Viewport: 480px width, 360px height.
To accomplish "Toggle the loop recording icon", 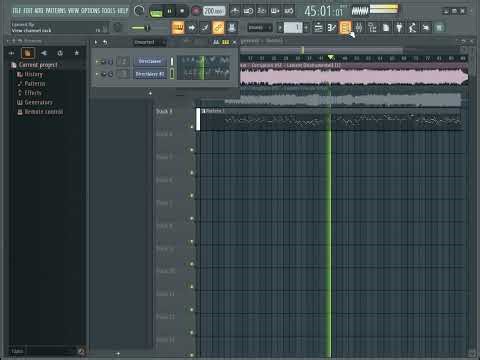I will tap(289, 11).
